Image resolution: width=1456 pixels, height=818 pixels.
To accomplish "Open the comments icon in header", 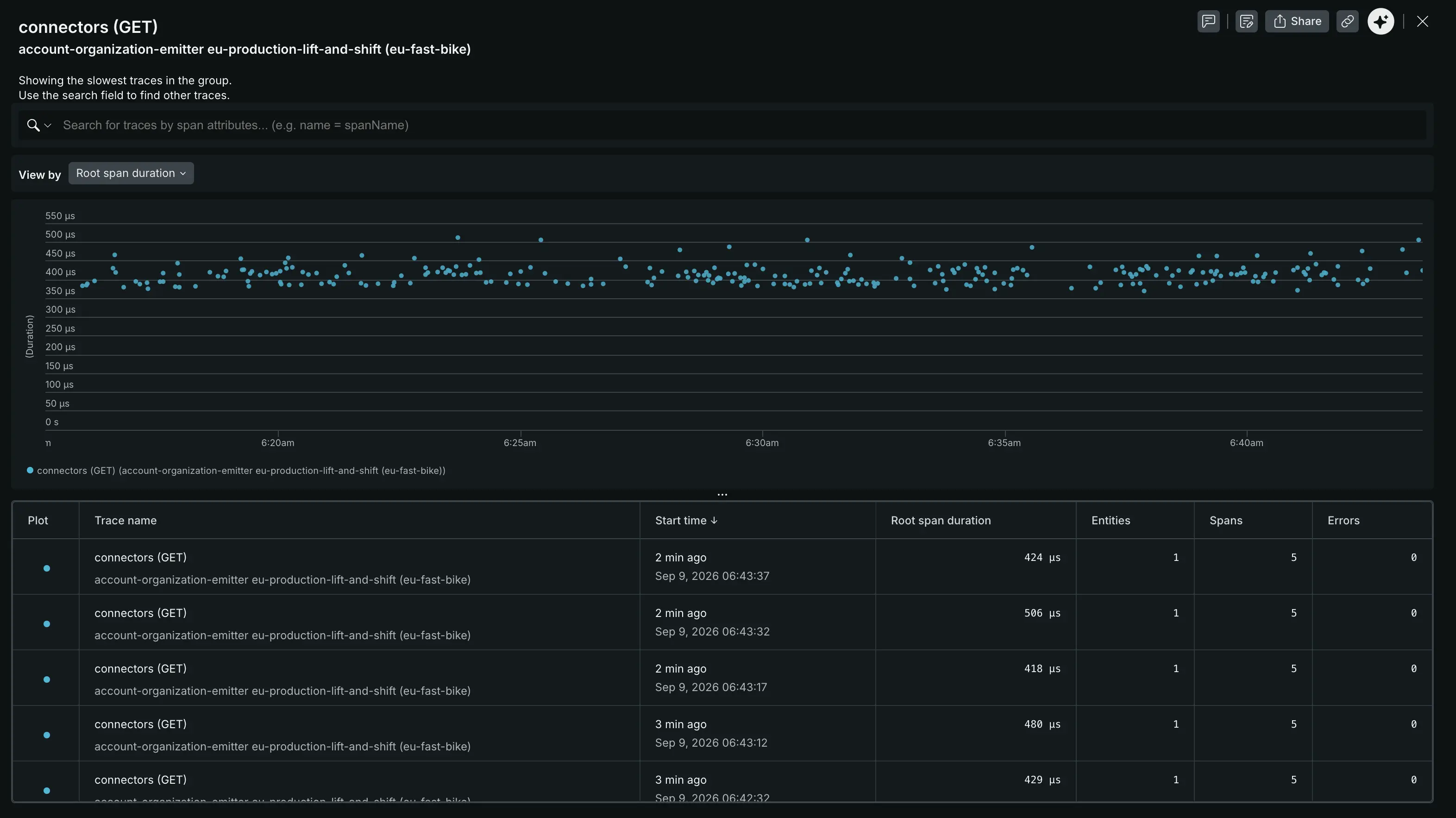I will click(1208, 21).
